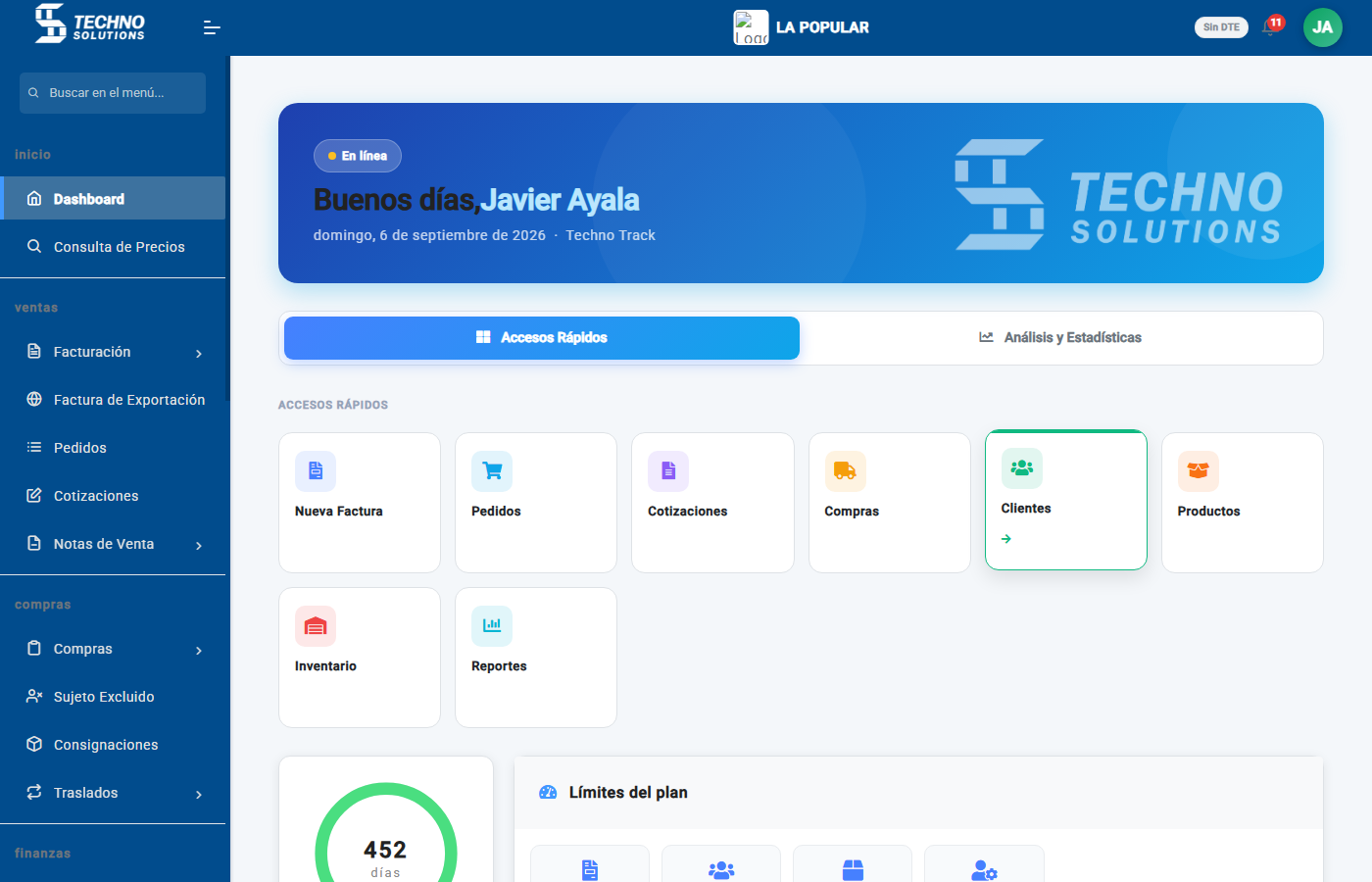This screenshot has width=1372, height=882.
Task: Open Consignaciones in the sidebar
Action: (113, 745)
